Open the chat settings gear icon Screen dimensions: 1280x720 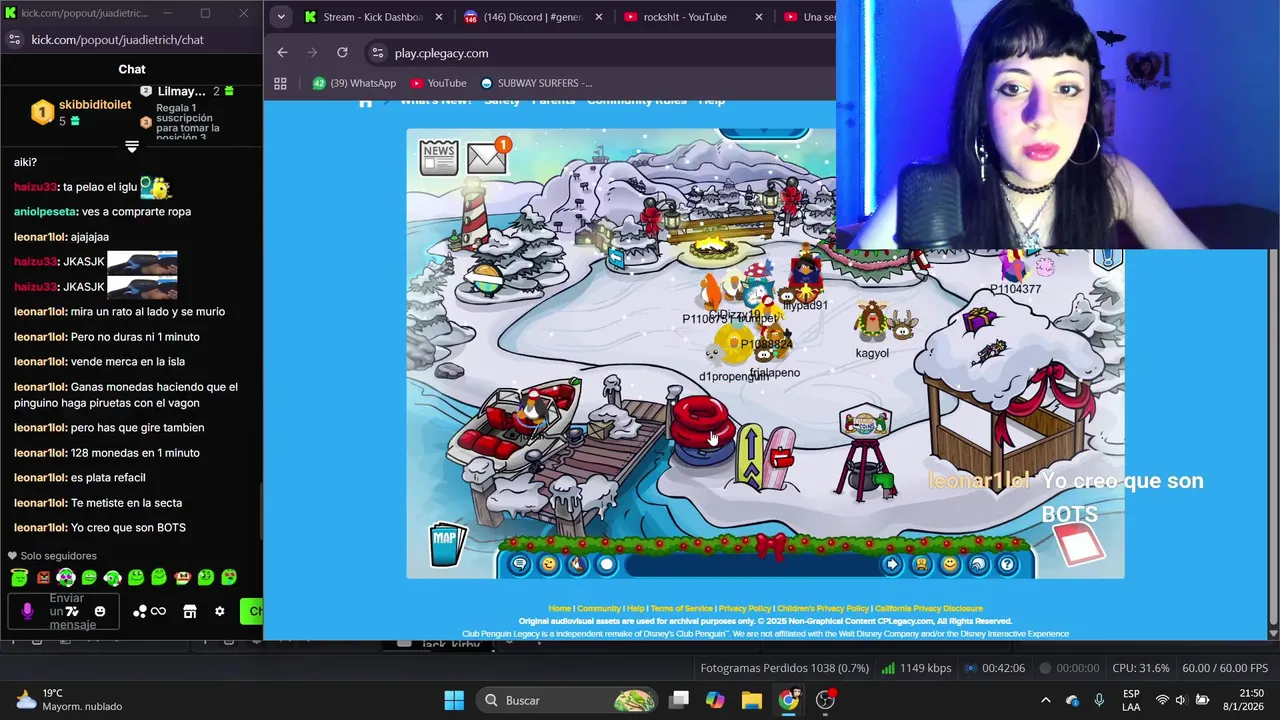pyautogui.click(x=219, y=611)
